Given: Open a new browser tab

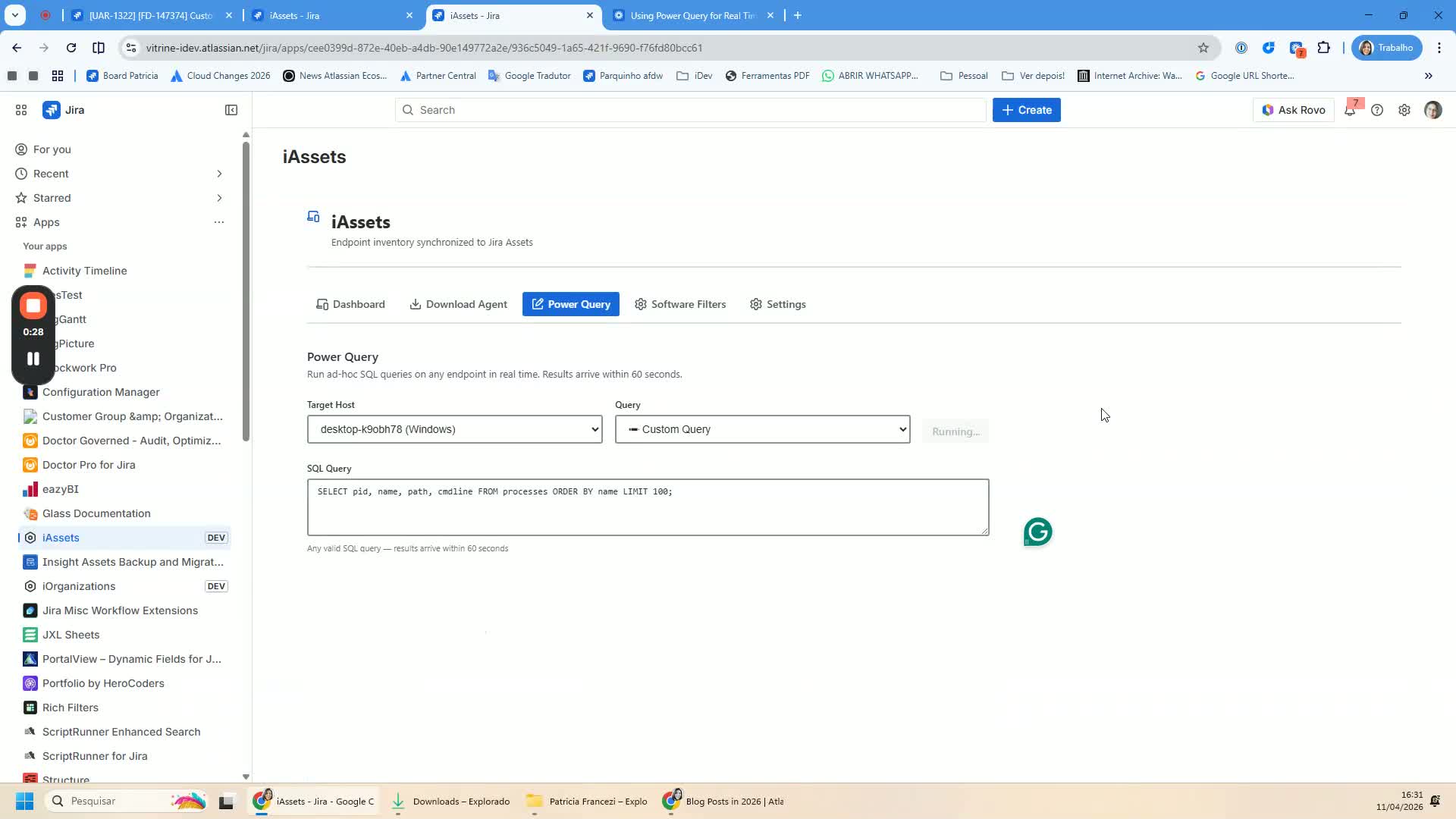Looking at the screenshot, I should [x=798, y=15].
